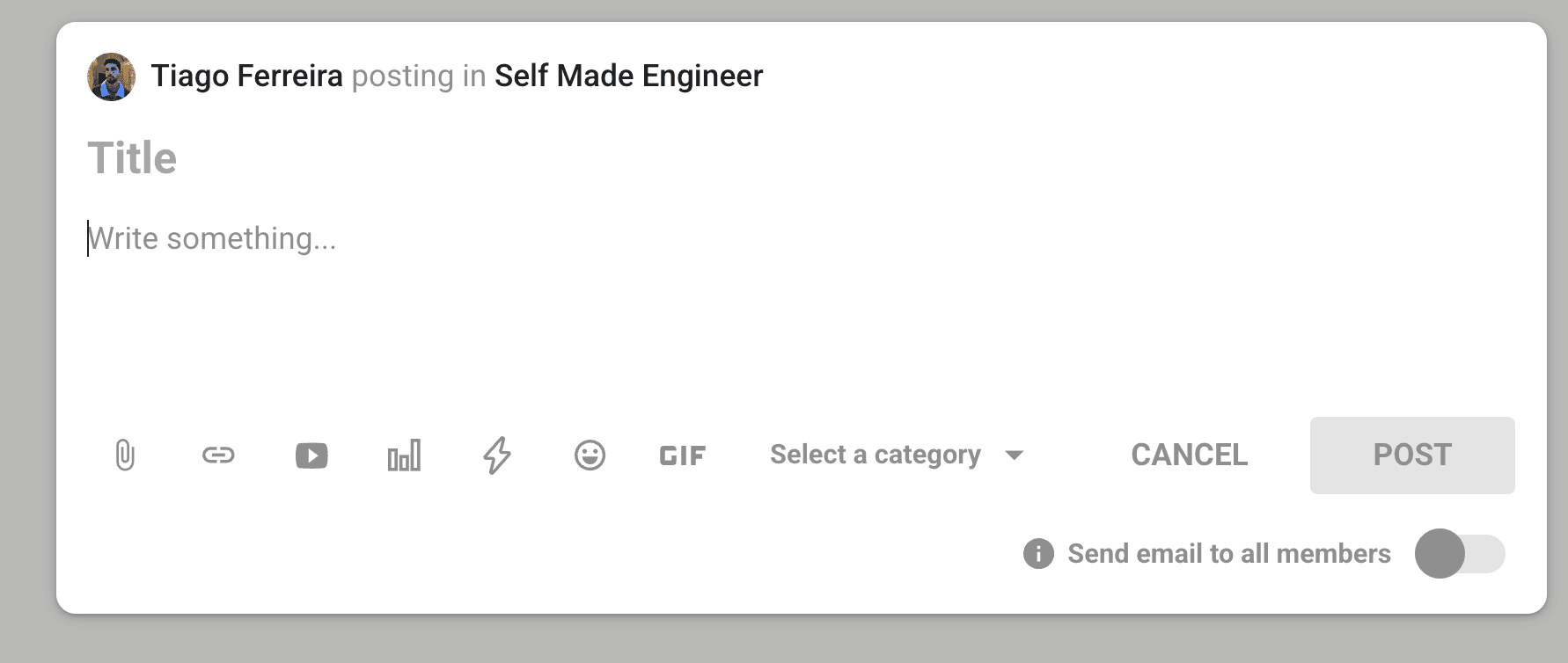This screenshot has height=663, width=1568.
Task: Click the POST button
Action: click(x=1412, y=455)
